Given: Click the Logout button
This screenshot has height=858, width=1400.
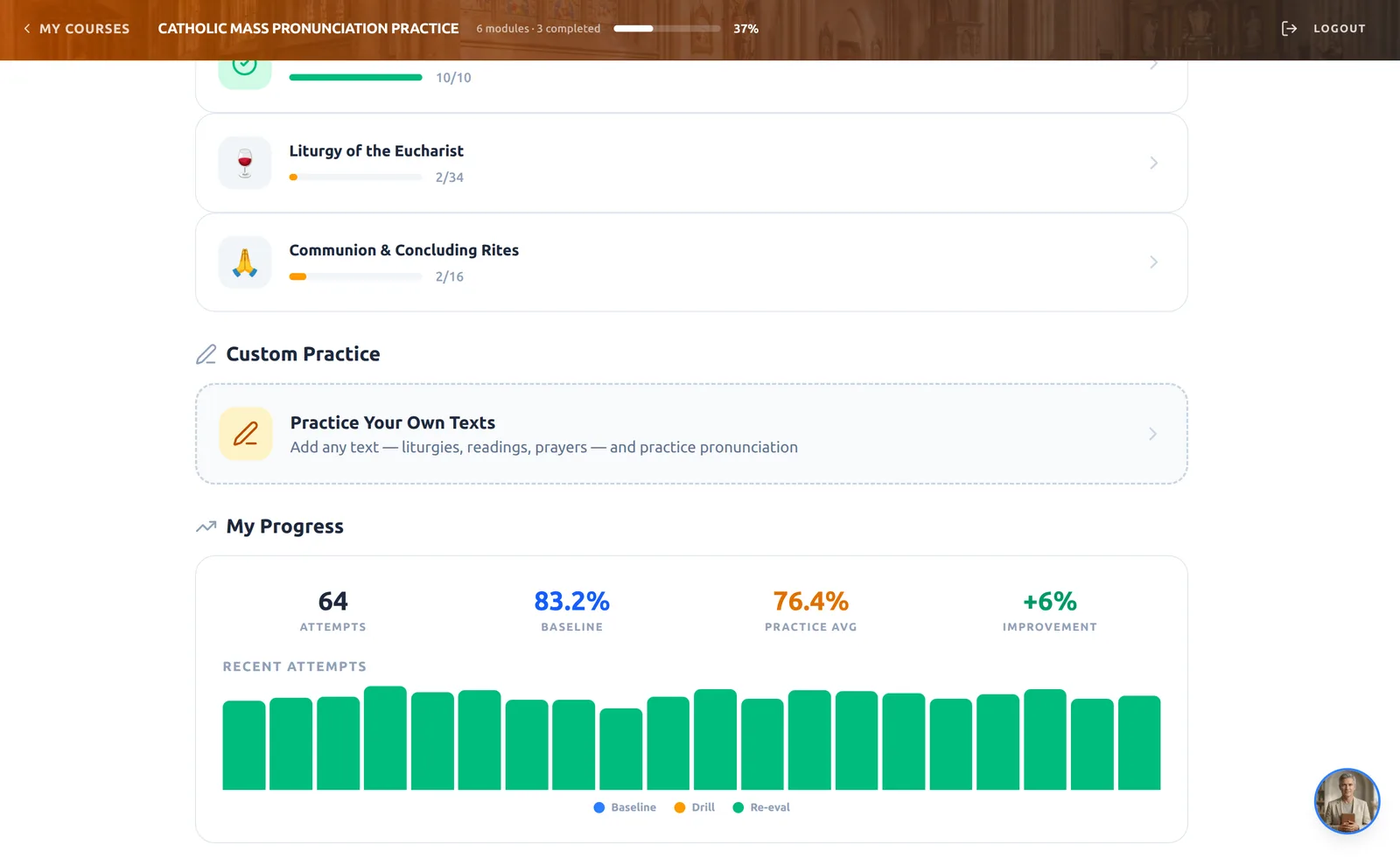Looking at the screenshot, I should pyautogui.click(x=1323, y=29).
